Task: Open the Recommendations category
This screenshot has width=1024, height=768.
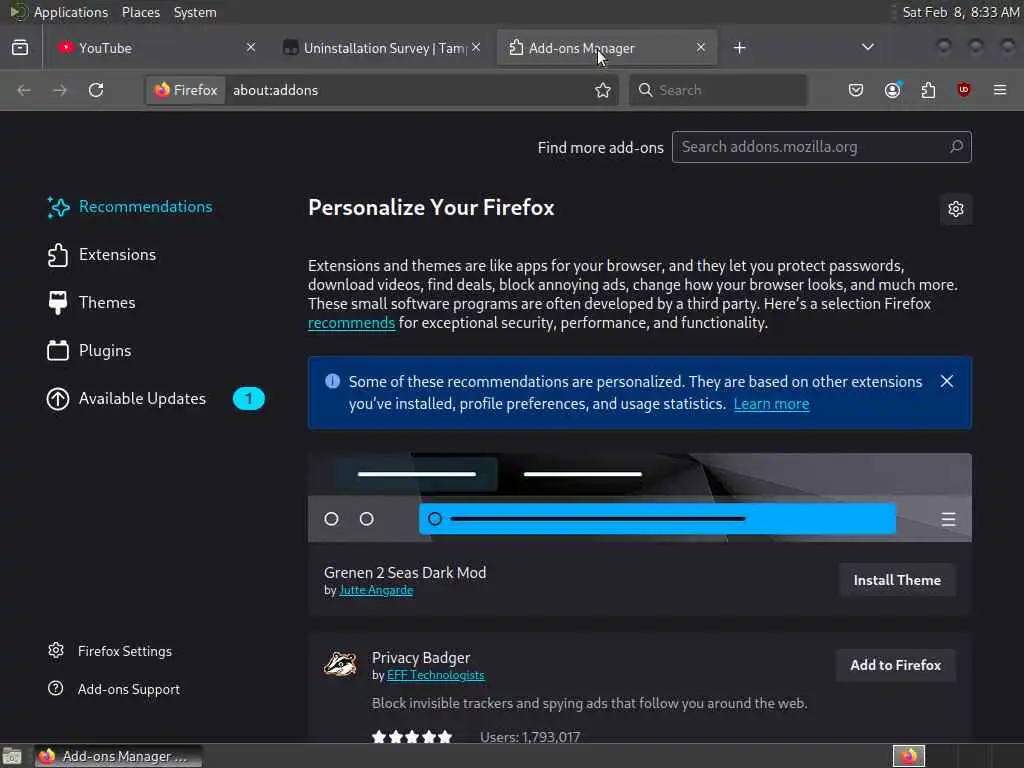Action: coord(129,207)
